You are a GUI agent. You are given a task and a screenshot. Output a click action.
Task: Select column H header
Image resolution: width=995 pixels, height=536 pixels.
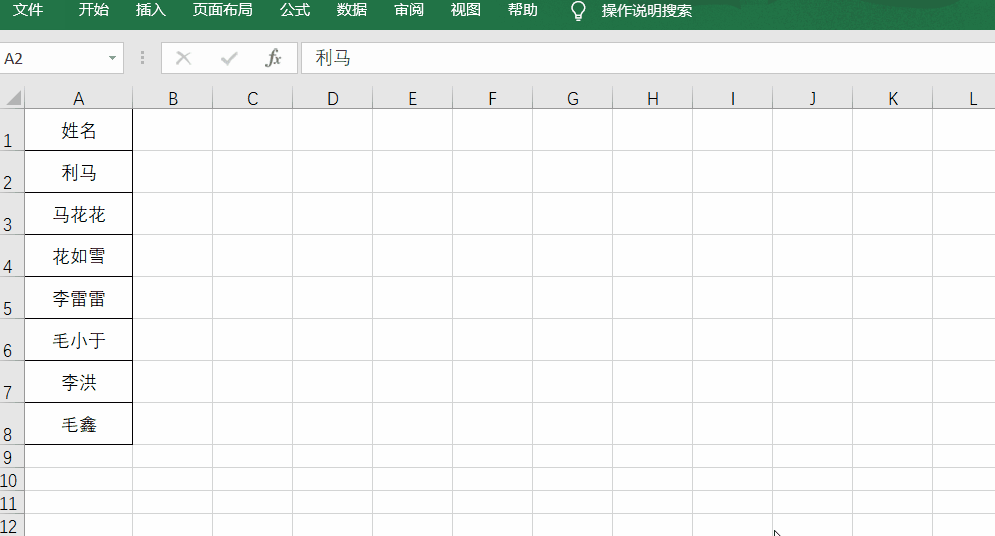coord(652,98)
